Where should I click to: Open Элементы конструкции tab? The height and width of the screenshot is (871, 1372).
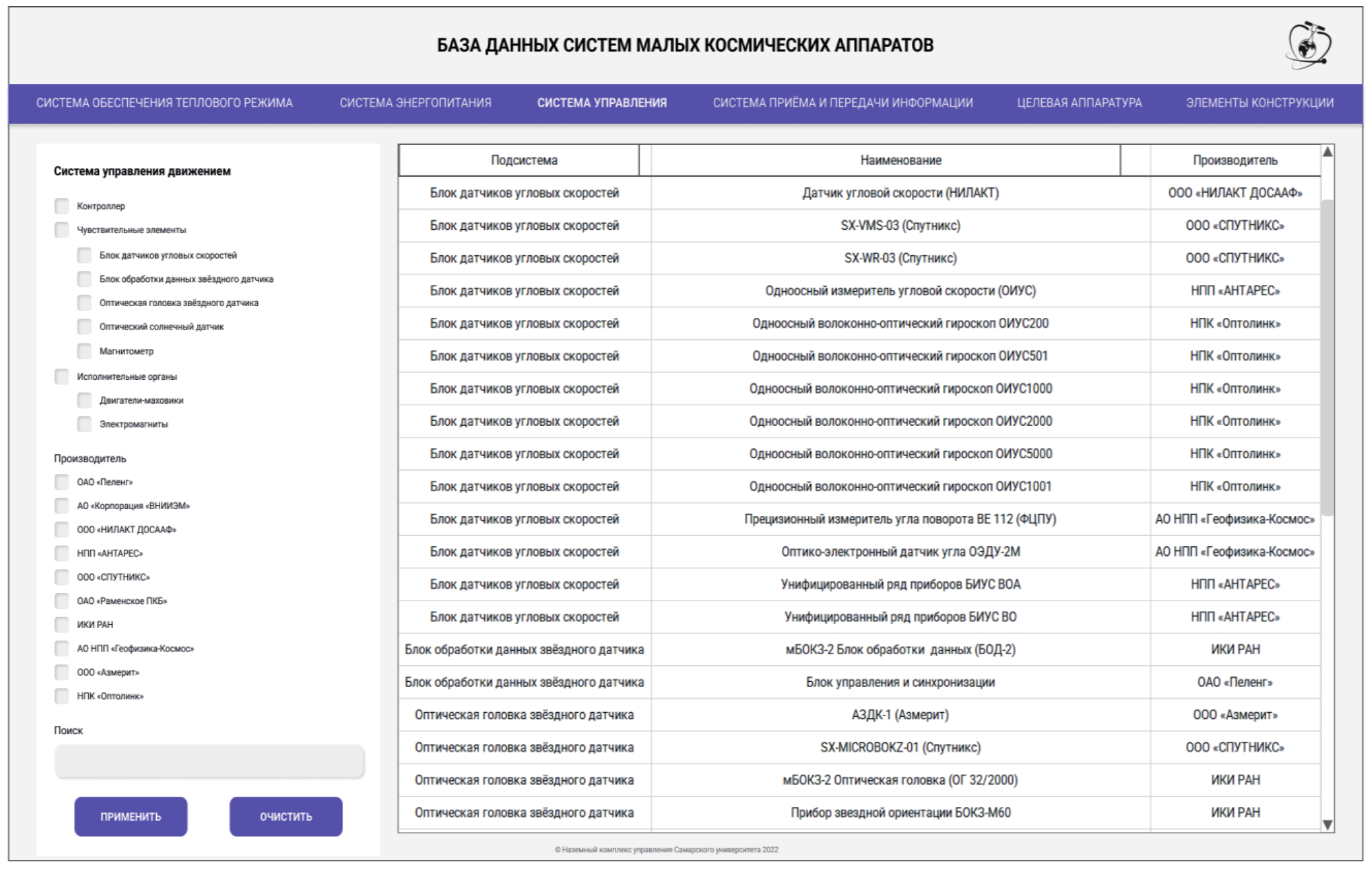tap(1259, 103)
